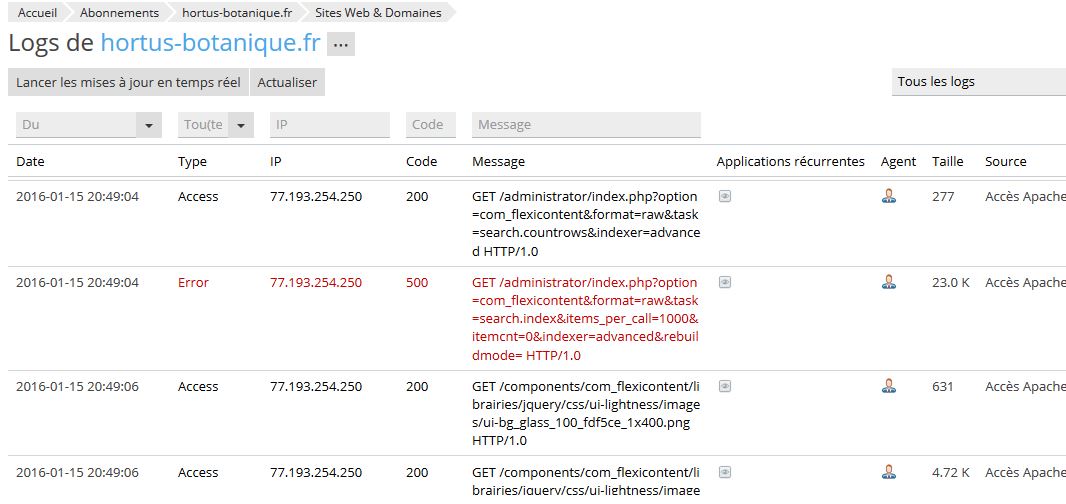Click the eye icon in the 20:49:04 Access row

tap(725, 196)
